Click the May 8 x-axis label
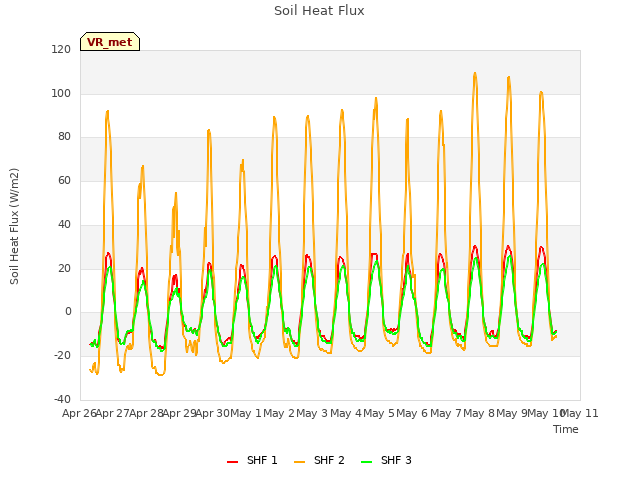 479,413
